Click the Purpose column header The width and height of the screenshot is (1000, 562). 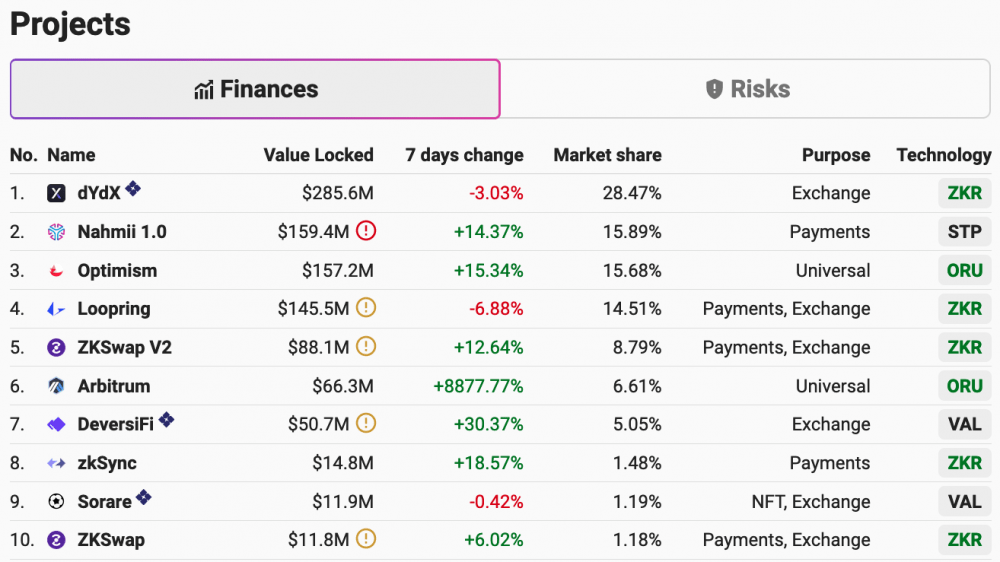[x=836, y=155]
